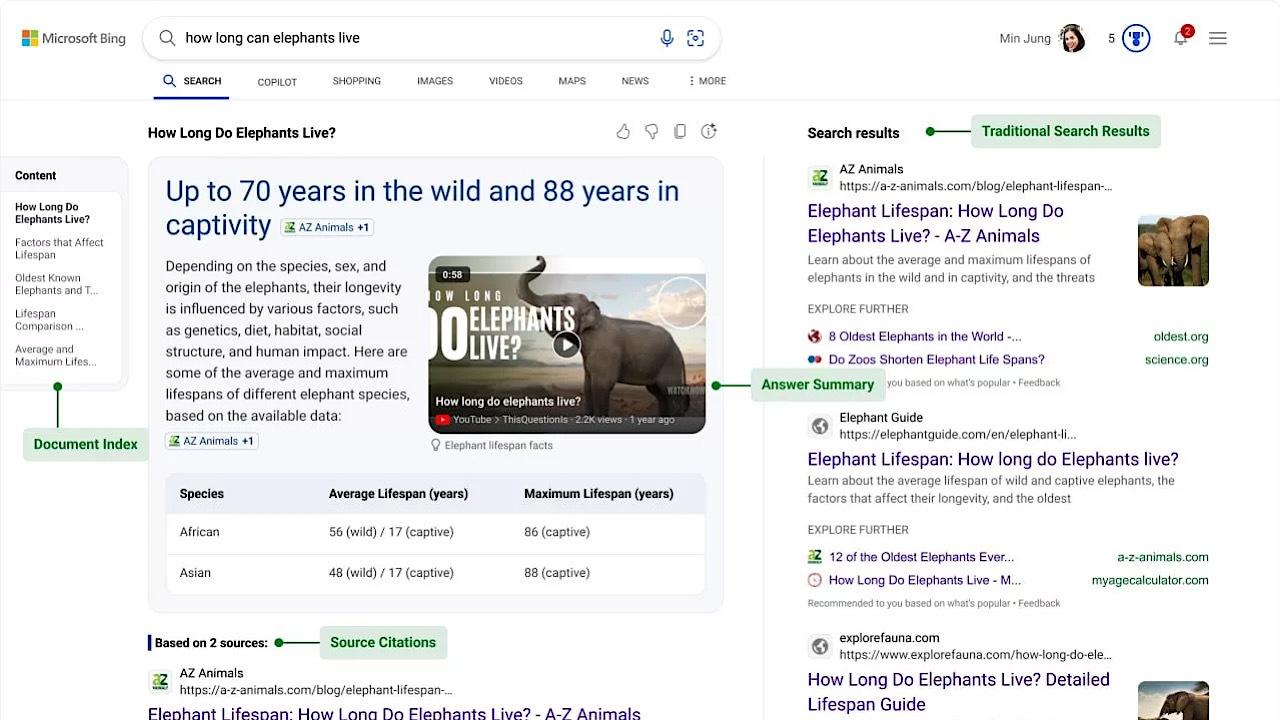This screenshot has height=720, width=1280.
Task: Start voice search with microphone icon
Action: [667, 38]
